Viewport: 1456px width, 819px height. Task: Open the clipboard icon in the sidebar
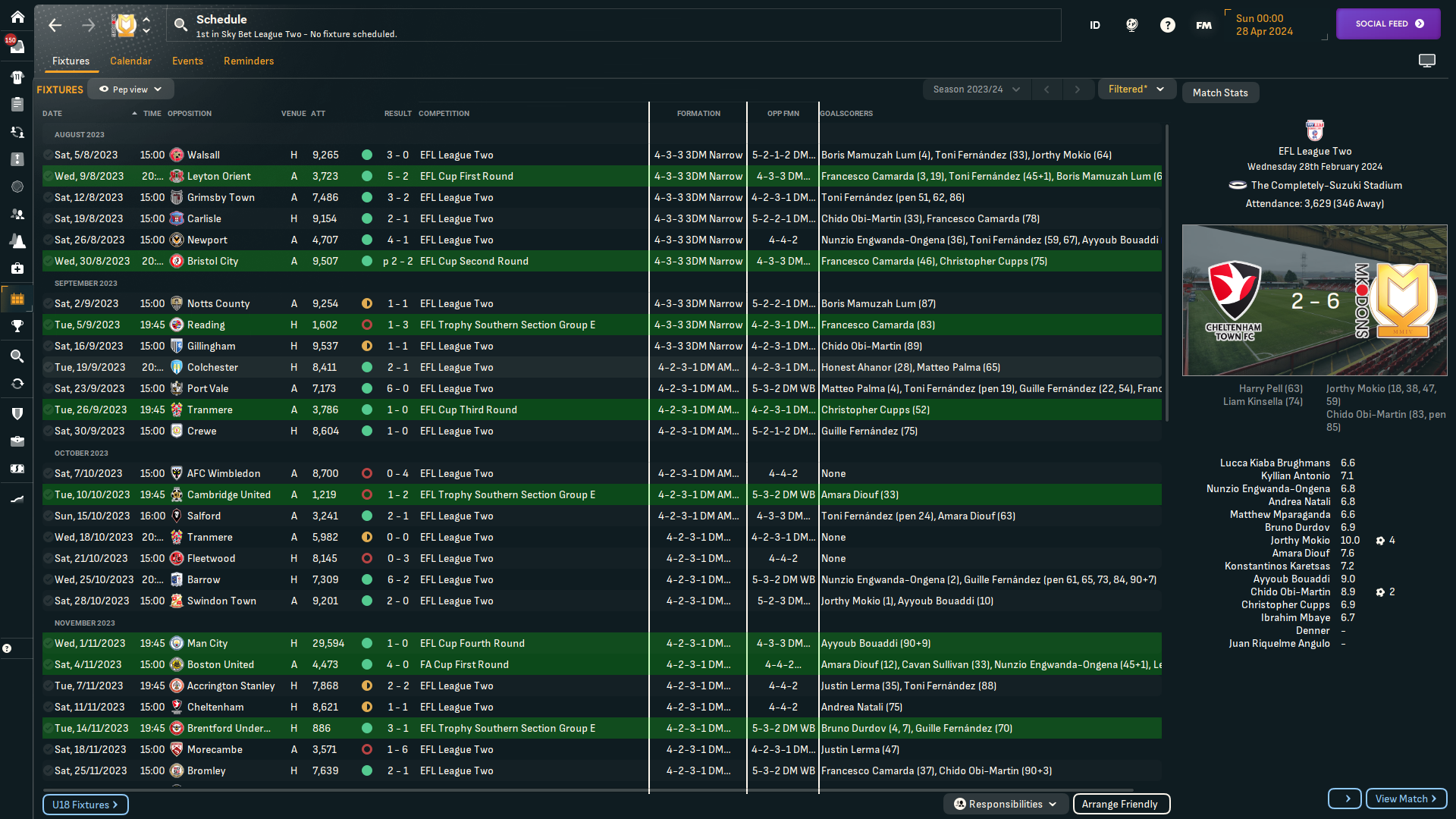[17, 104]
